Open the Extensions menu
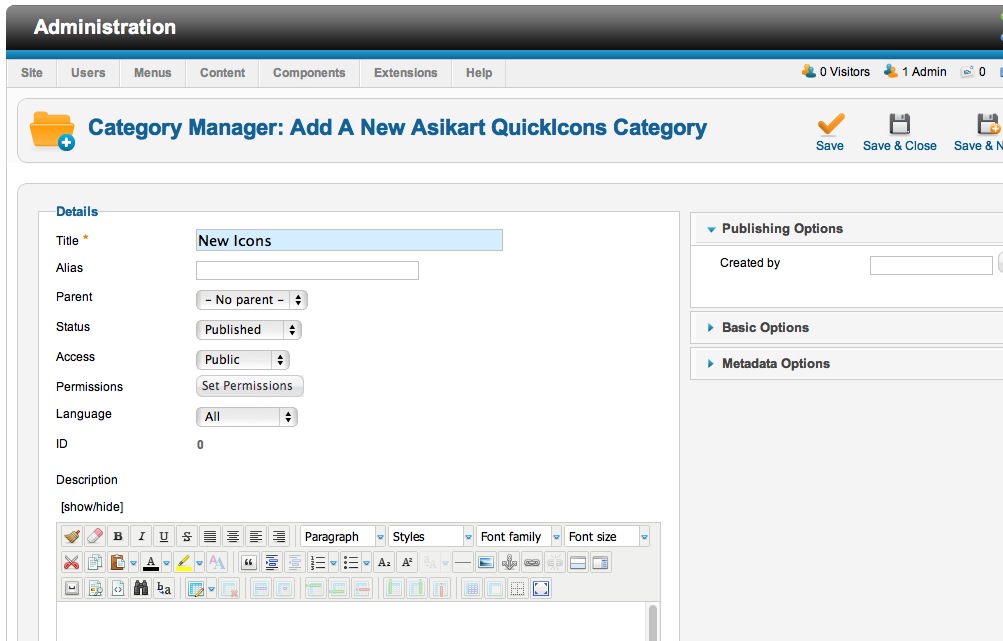 pos(406,73)
